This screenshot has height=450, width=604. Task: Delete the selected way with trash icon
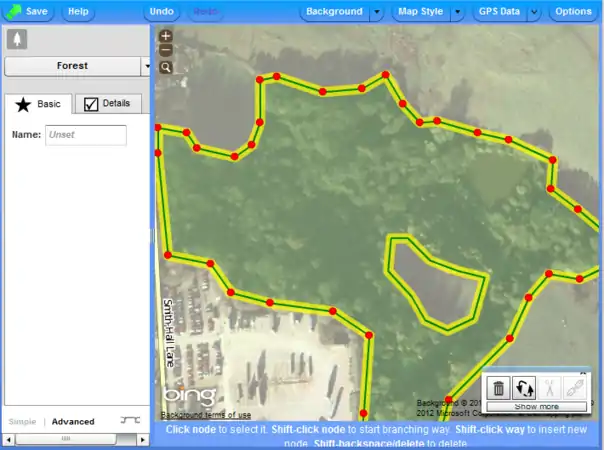tap(499, 387)
